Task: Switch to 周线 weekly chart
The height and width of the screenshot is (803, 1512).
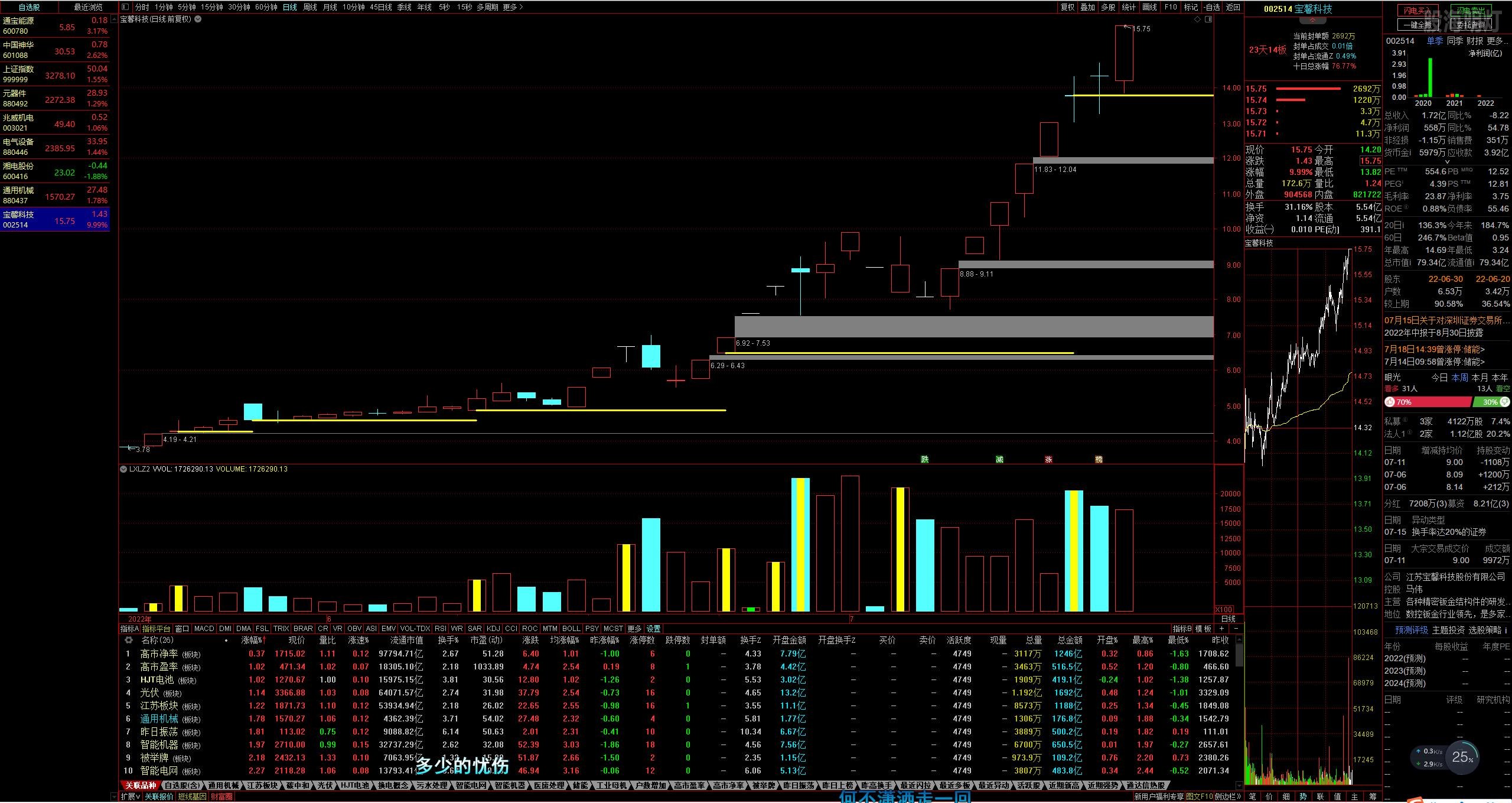Action: point(310,7)
